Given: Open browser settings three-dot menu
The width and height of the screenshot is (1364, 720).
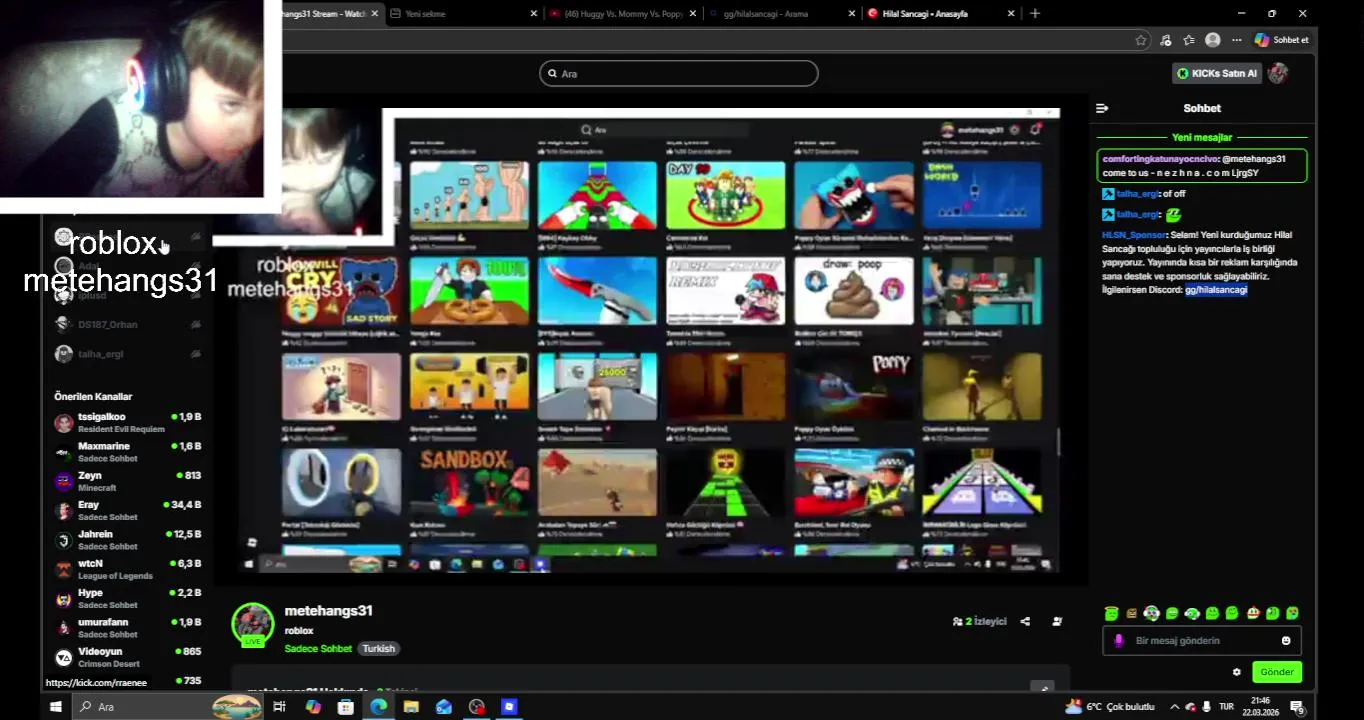Looking at the screenshot, I should coord(1237,40).
